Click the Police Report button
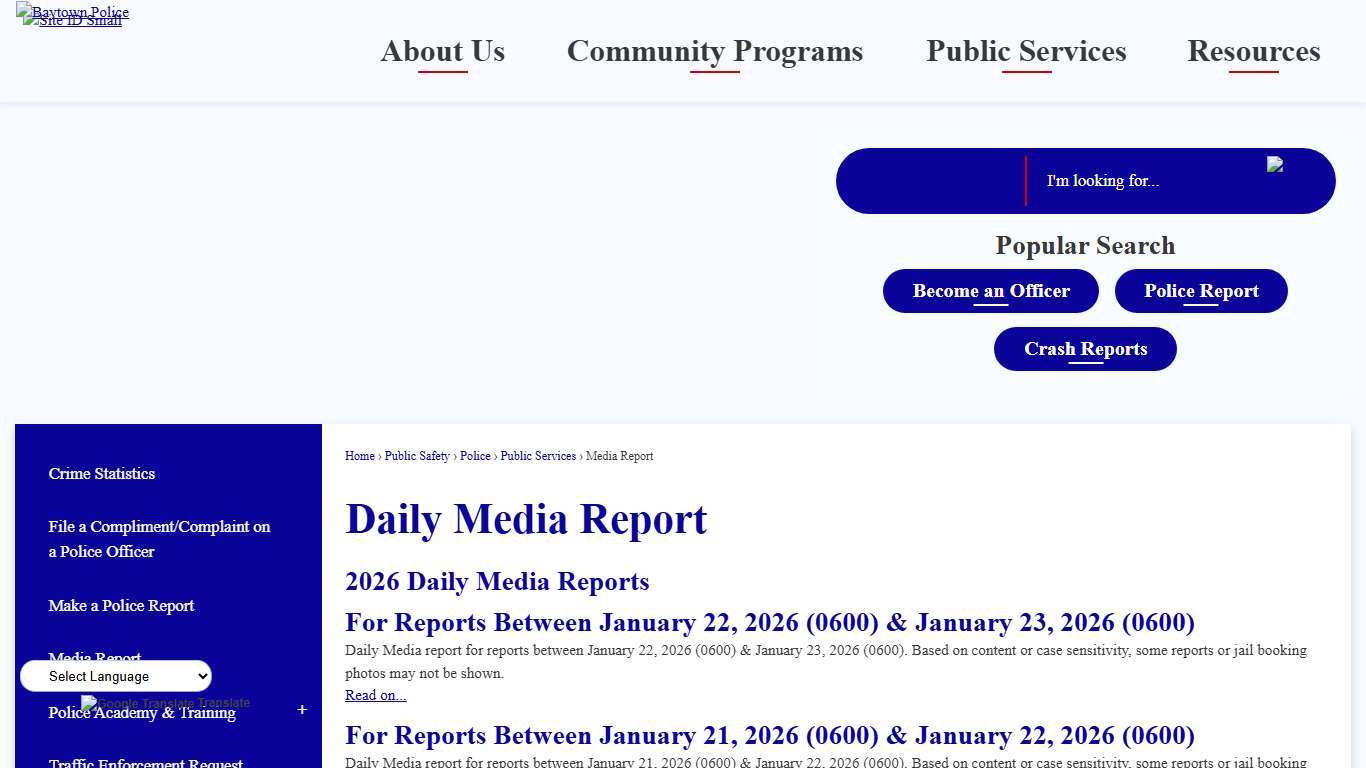Viewport: 1366px width, 768px height. tap(1201, 291)
